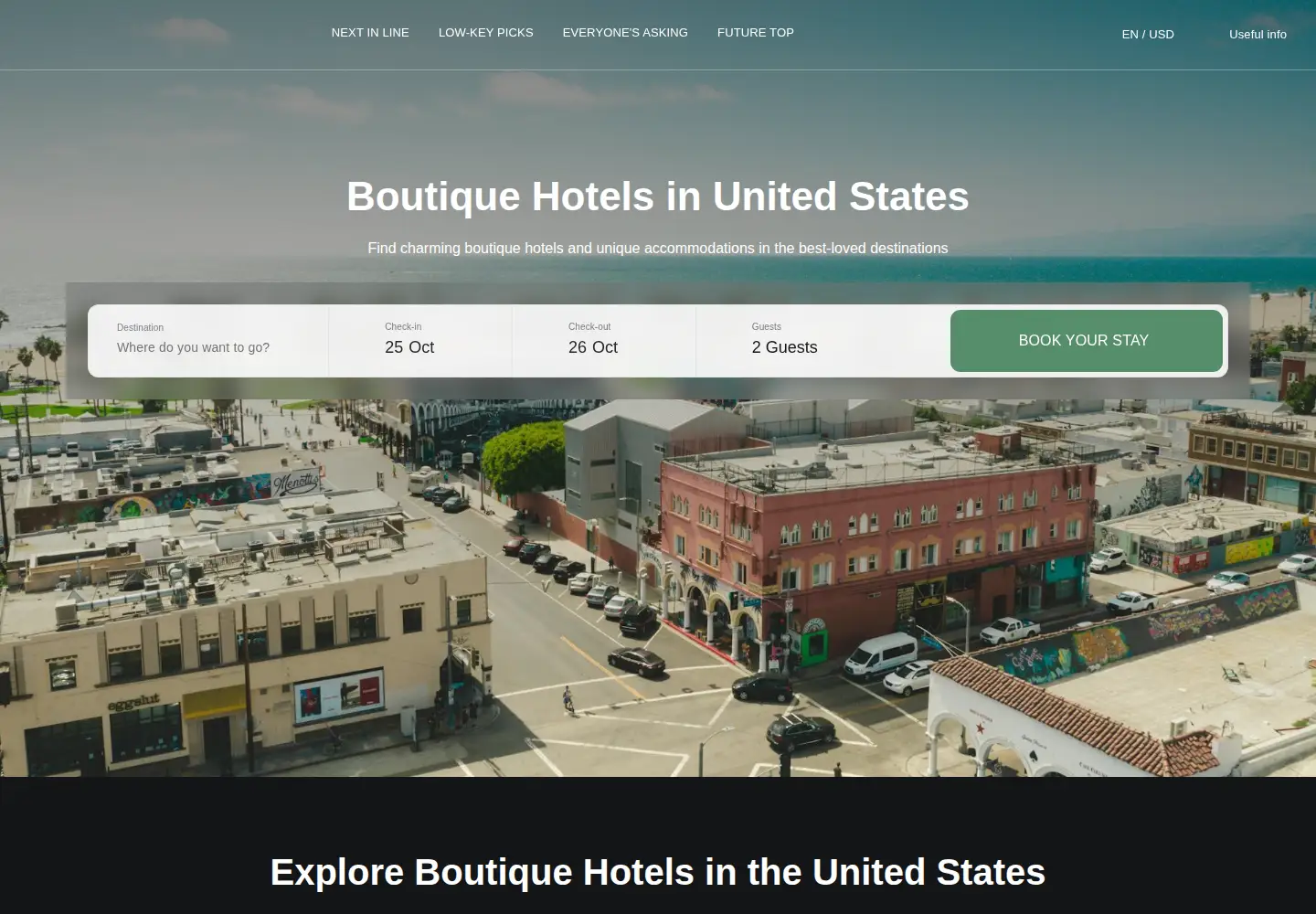1316x914 pixels.
Task: Click the Destination input field
Action: point(208,341)
